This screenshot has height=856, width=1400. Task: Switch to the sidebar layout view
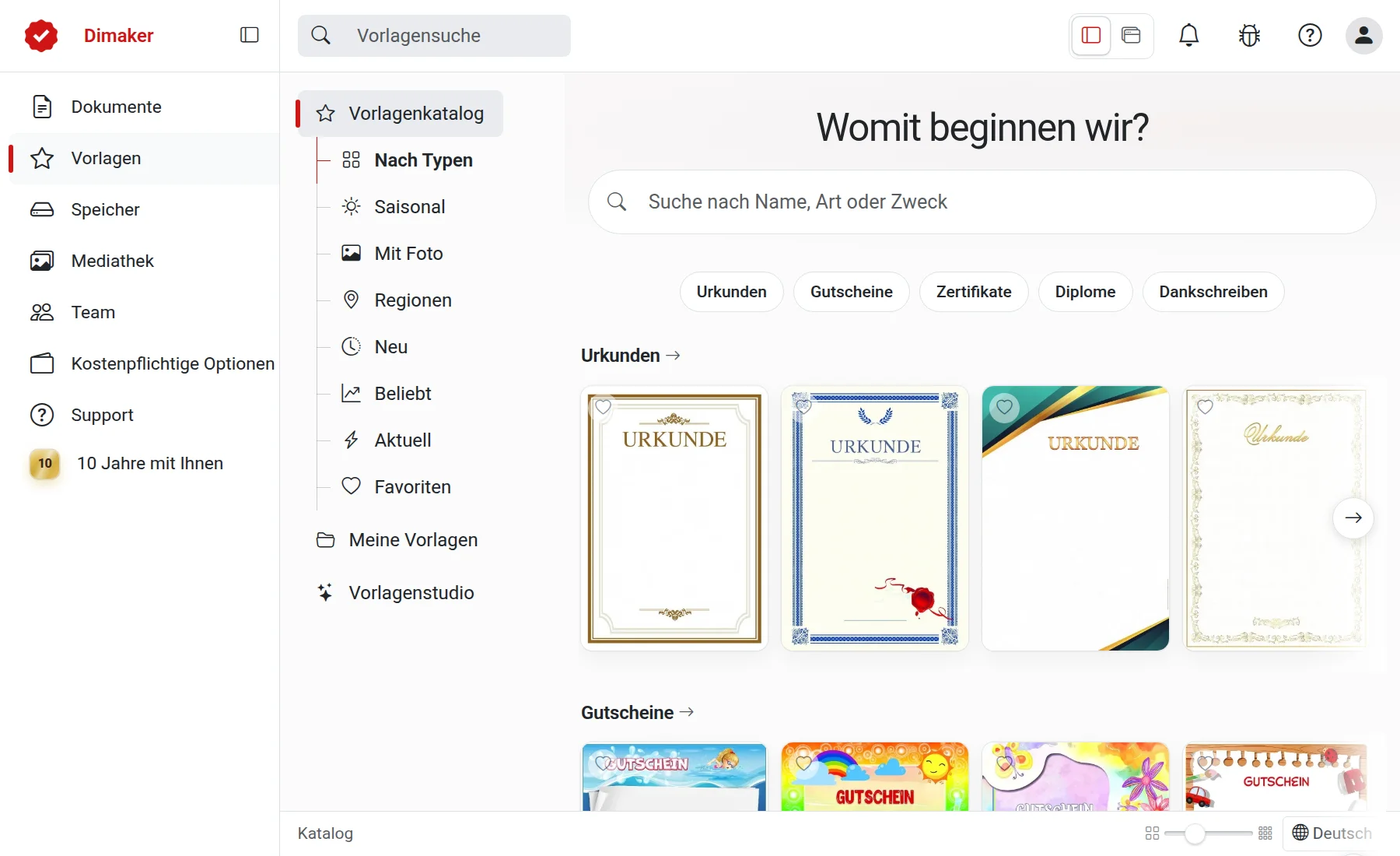1091,35
